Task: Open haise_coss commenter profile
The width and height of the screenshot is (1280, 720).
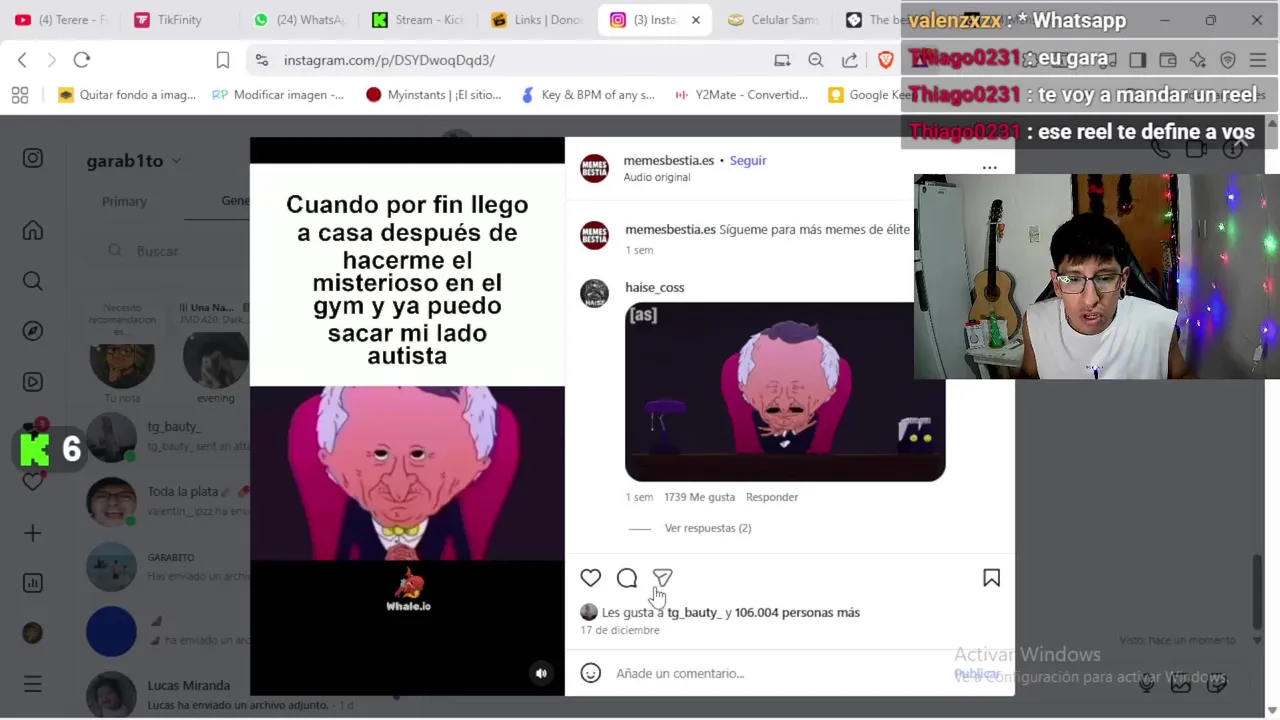Action: point(655,287)
